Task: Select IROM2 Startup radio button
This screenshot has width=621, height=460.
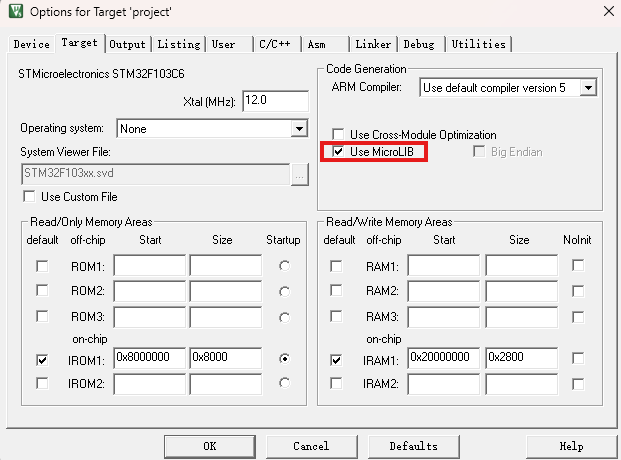Action: (x=284, y=383)
